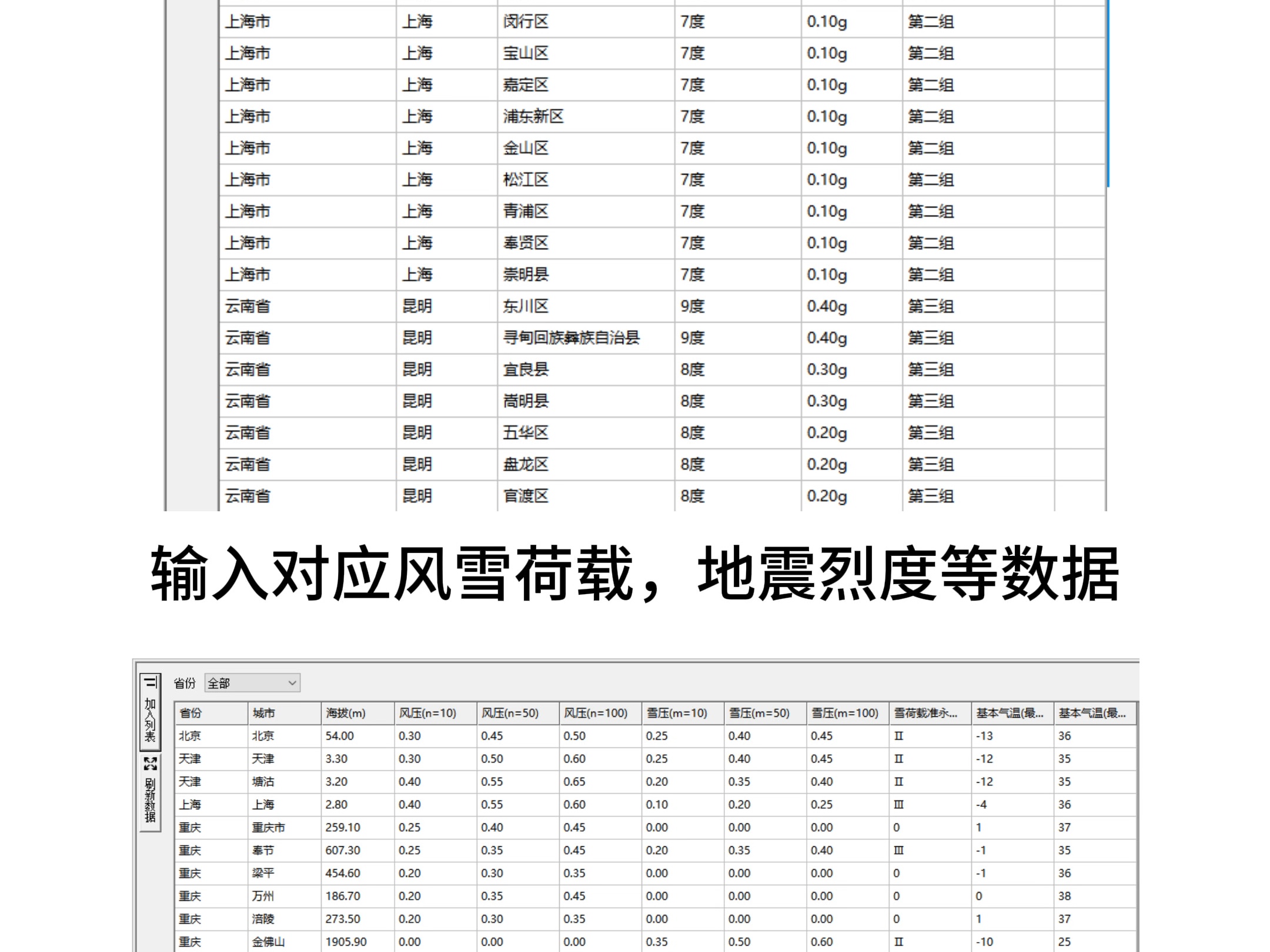Click the 雪荷载准永... column header
The image size is (1270, 952).
pyautogui.click(x=930, y=713)
